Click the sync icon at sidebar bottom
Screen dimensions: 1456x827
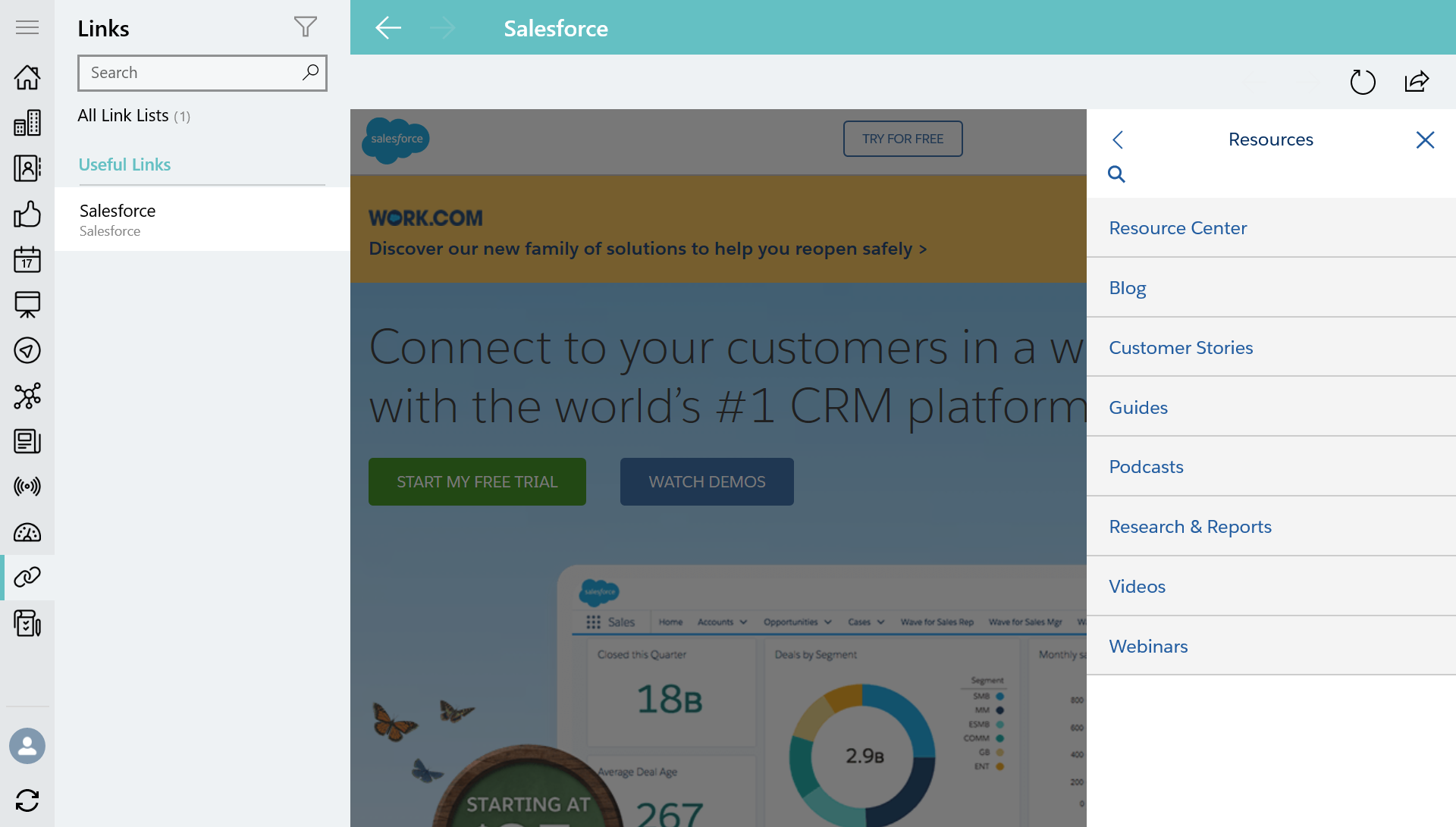click(x=27, y=800)
